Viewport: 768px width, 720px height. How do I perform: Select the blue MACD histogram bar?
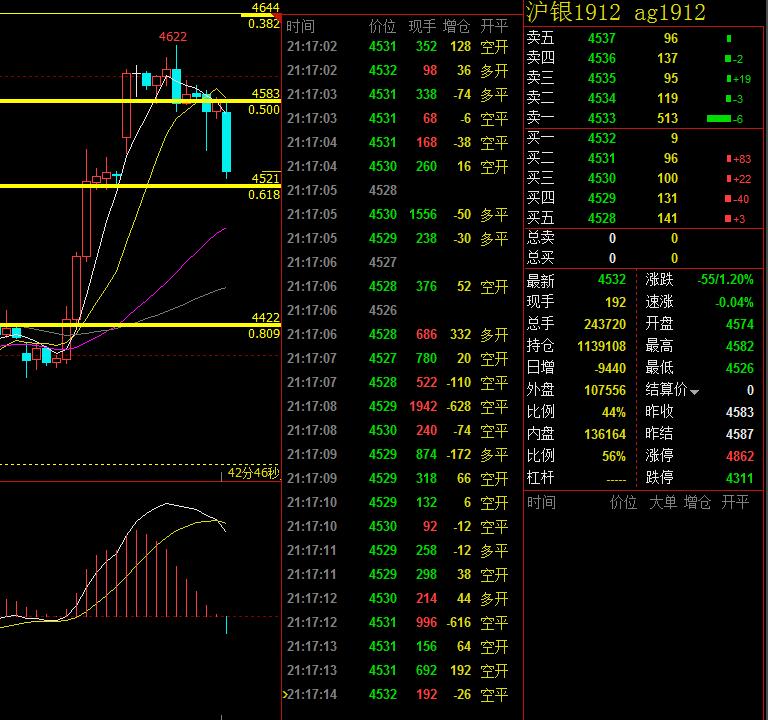coord(226,625)
